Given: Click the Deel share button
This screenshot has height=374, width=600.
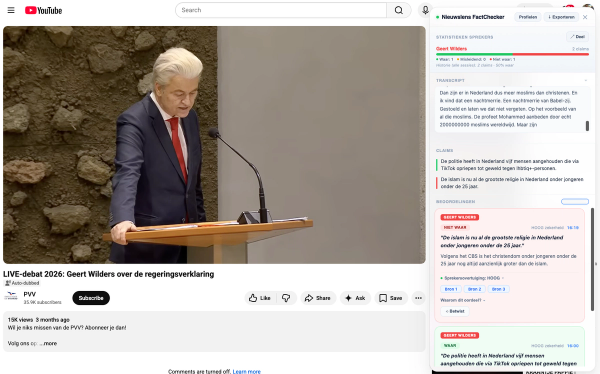Looking at the screenshot, I should point(577,37).
